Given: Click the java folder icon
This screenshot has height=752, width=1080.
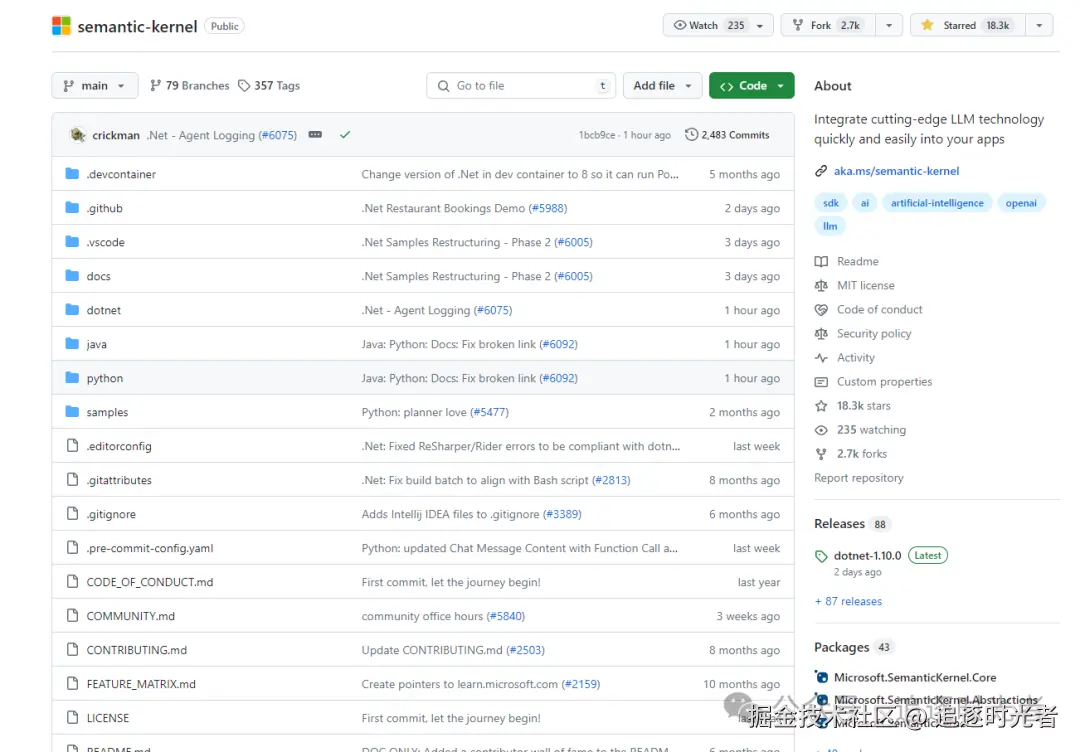Looking at the screenshot, I should pyautogui.click(x=72, y=344).
